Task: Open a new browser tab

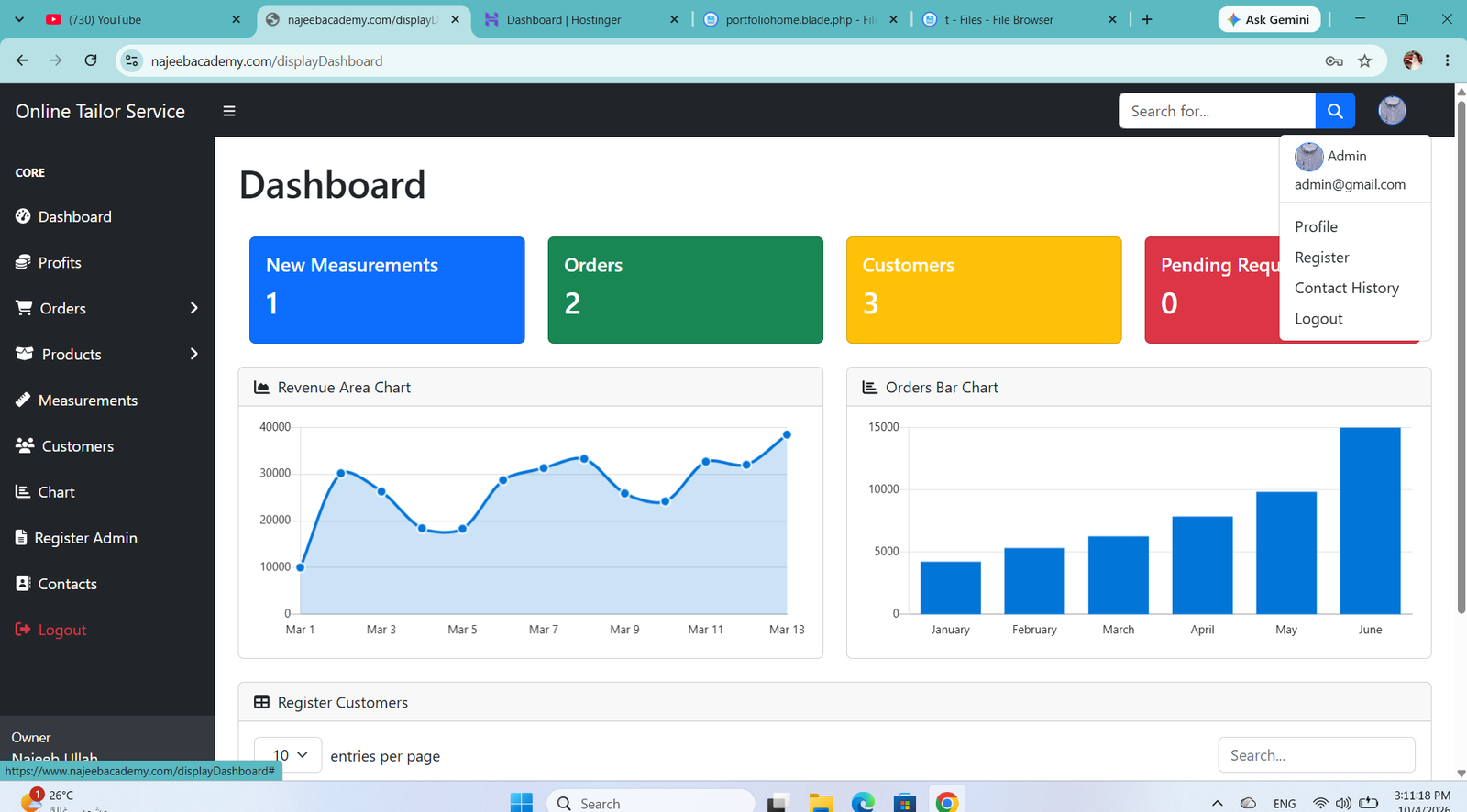Action: click(x=1147, y=19)
